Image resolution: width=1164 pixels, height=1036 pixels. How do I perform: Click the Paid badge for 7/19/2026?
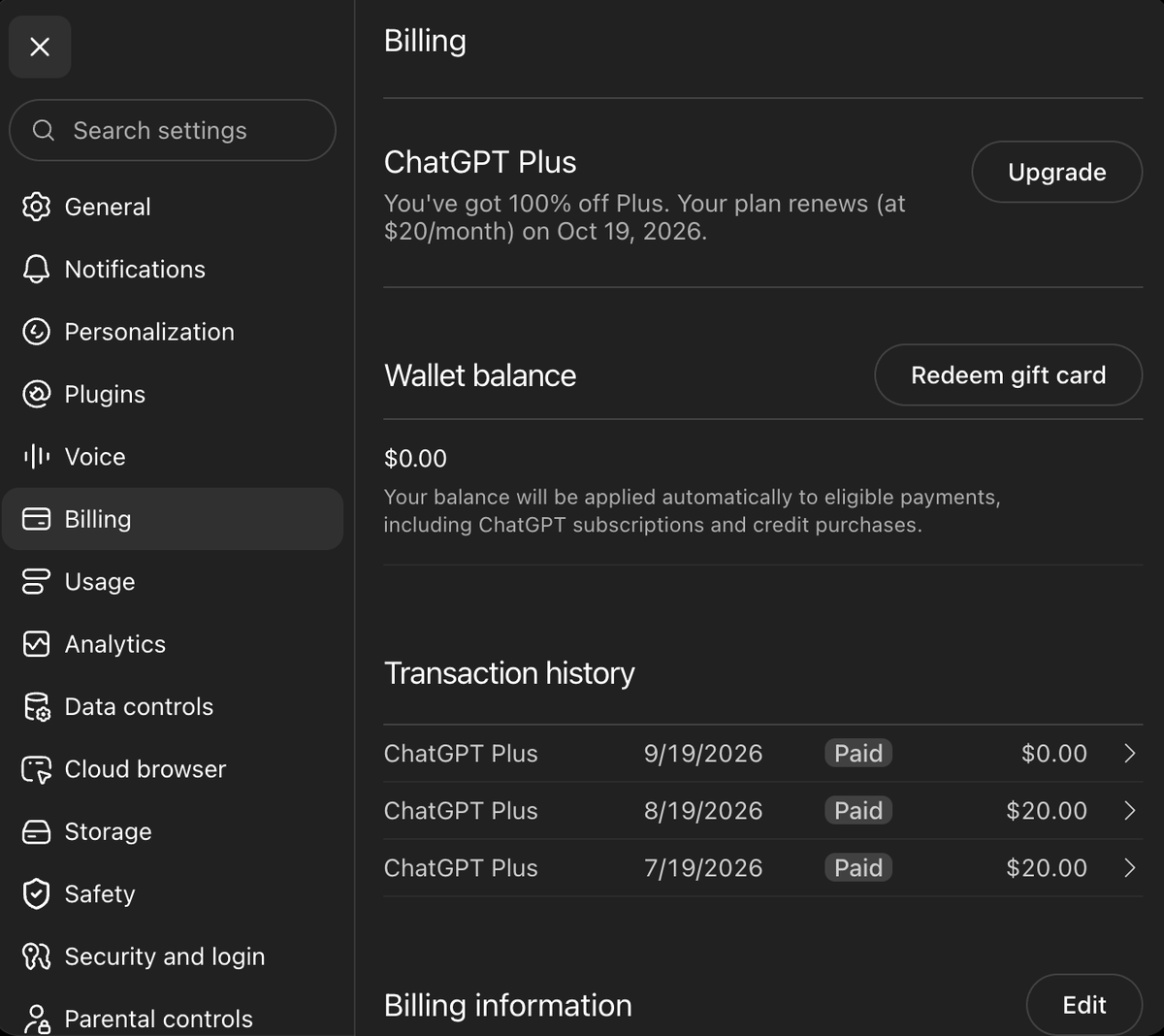click(x=858, y=868)
